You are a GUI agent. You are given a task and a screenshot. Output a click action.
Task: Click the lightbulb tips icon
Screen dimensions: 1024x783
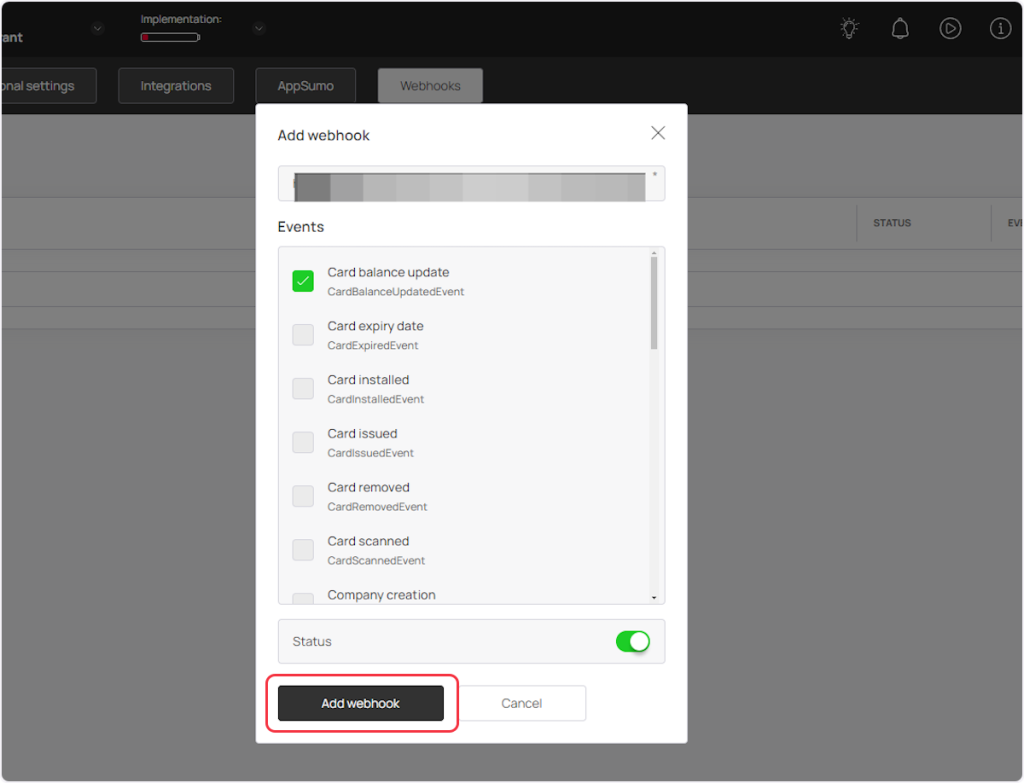tap(849, 28)
